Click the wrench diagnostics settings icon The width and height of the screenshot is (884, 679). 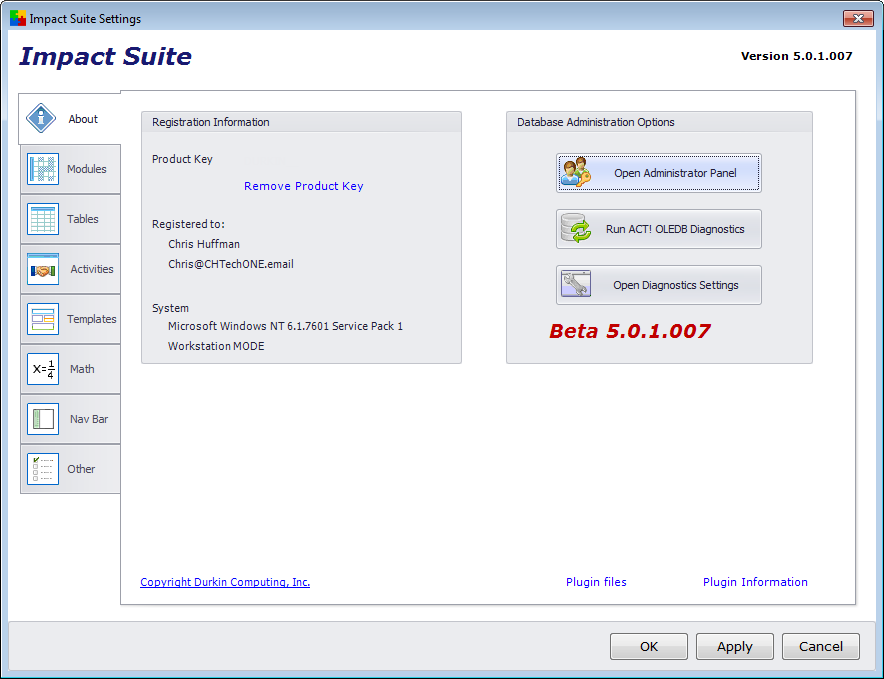pos(576,284)
